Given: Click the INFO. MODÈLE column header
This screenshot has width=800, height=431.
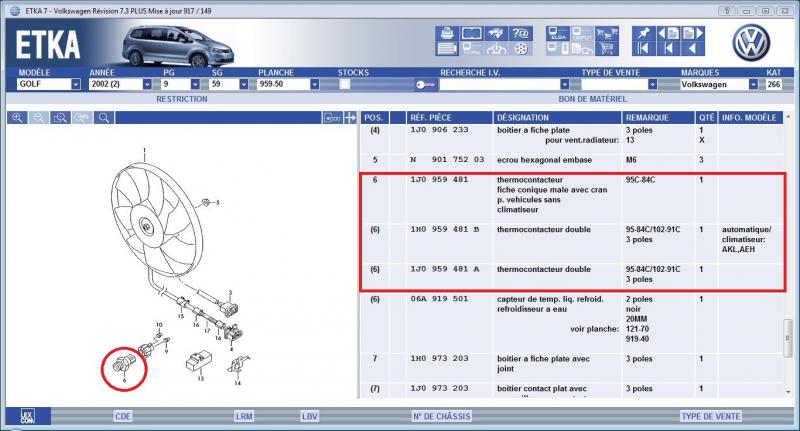Looking at the screenshot, I should point(749,118).
